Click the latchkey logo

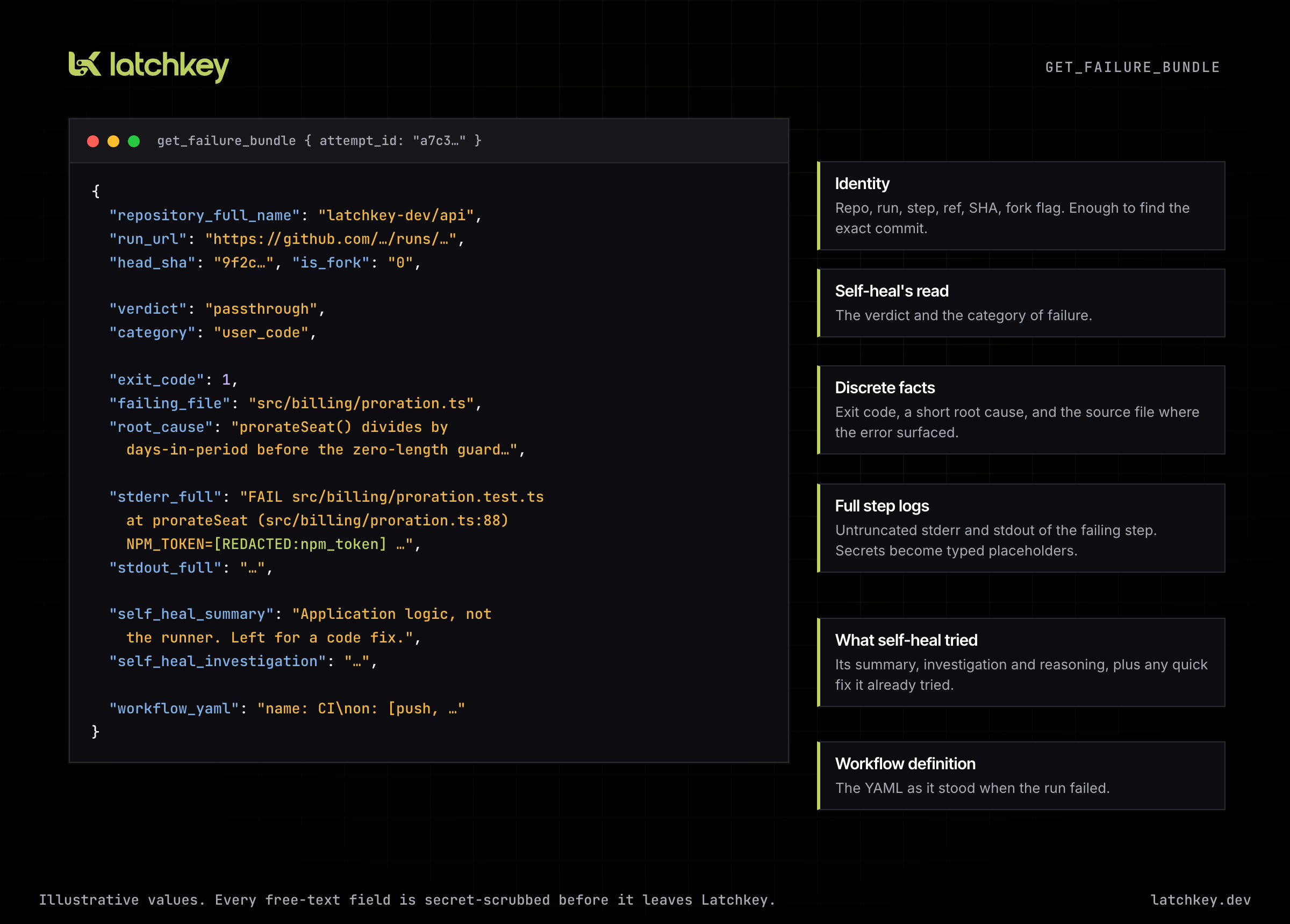pos(148,66)
